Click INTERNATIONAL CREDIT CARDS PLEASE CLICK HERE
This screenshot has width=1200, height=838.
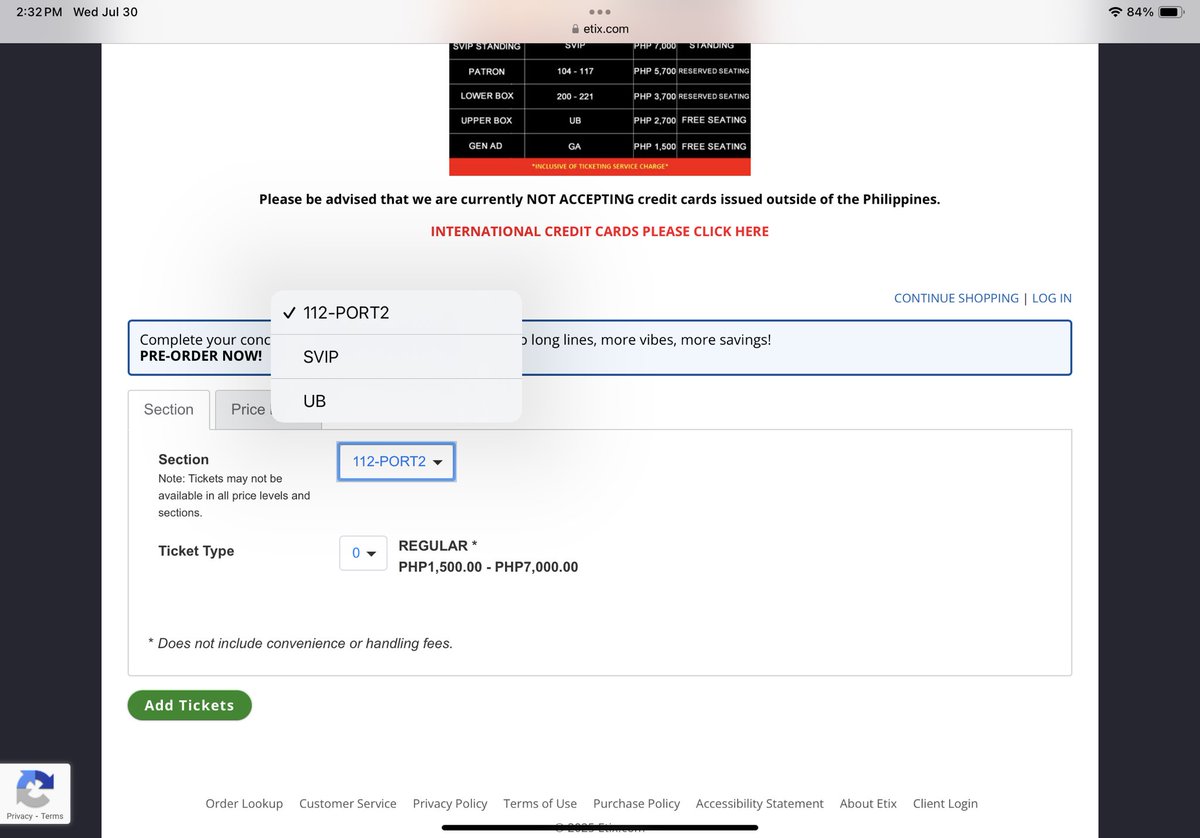600,231
